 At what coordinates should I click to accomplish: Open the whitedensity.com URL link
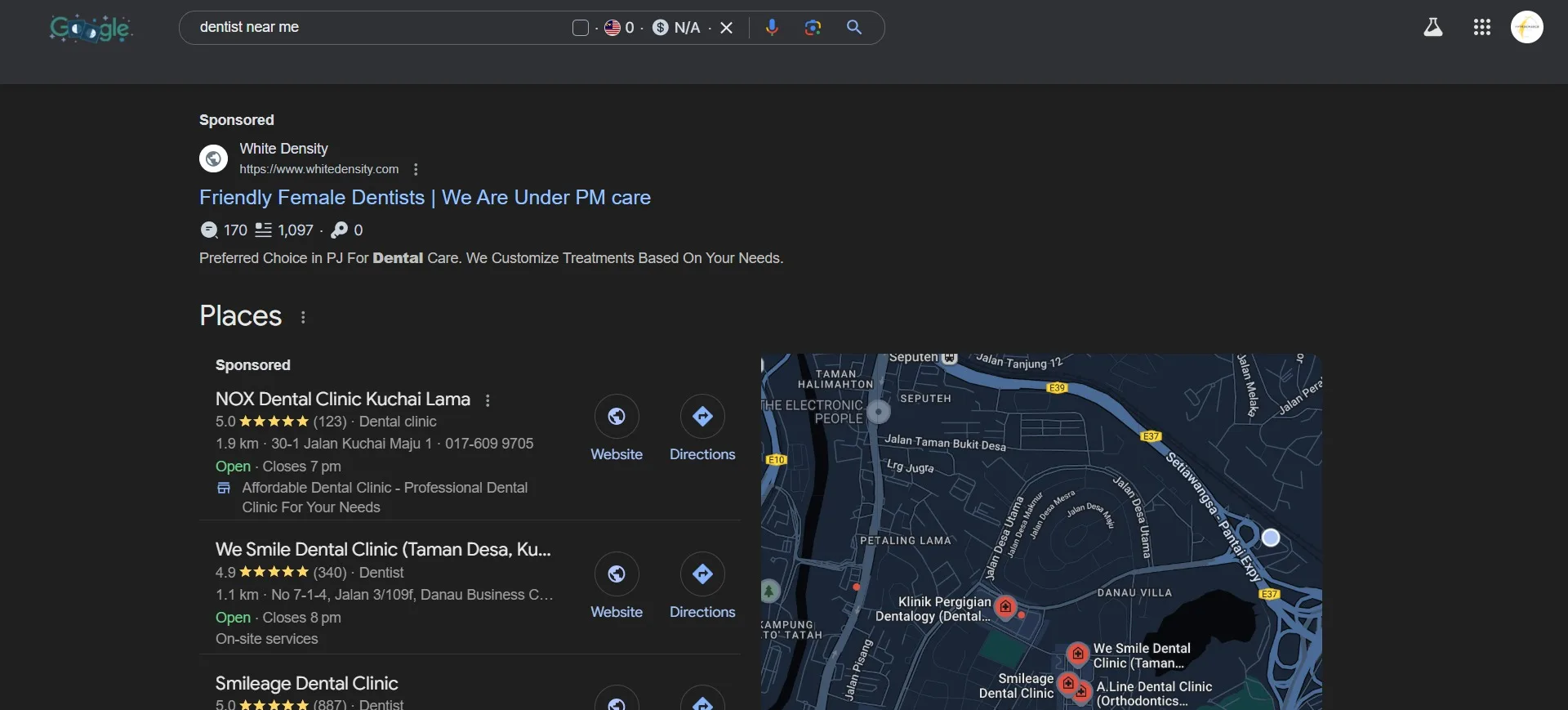(319, 169)
